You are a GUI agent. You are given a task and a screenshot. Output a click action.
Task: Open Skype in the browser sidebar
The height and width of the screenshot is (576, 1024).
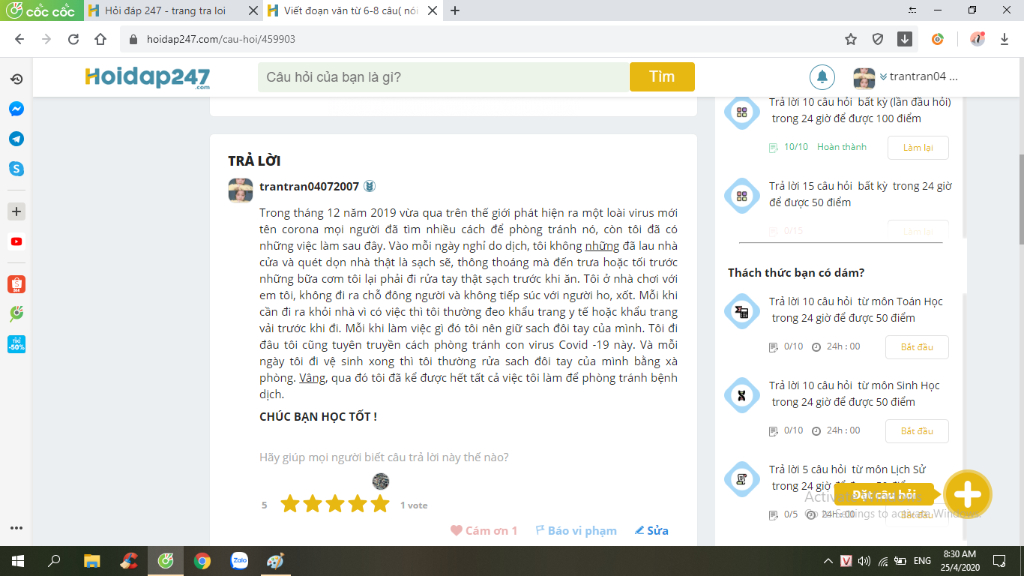(x=16, y=169)
